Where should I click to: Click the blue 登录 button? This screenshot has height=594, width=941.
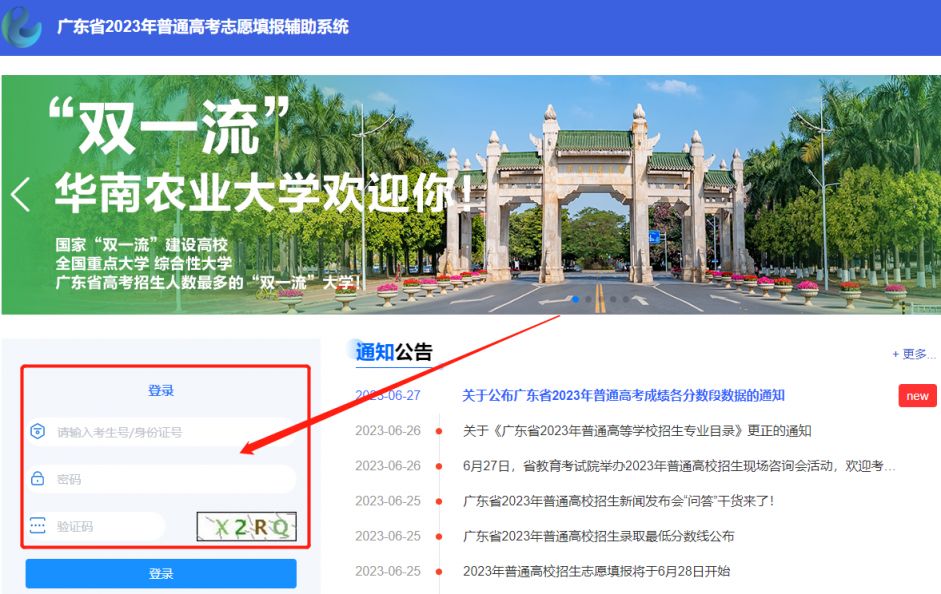tap(161, 574)
